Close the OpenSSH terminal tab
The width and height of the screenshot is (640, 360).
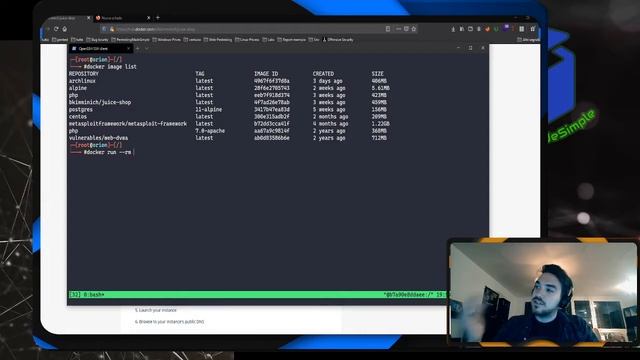click(x=128, y=49)
